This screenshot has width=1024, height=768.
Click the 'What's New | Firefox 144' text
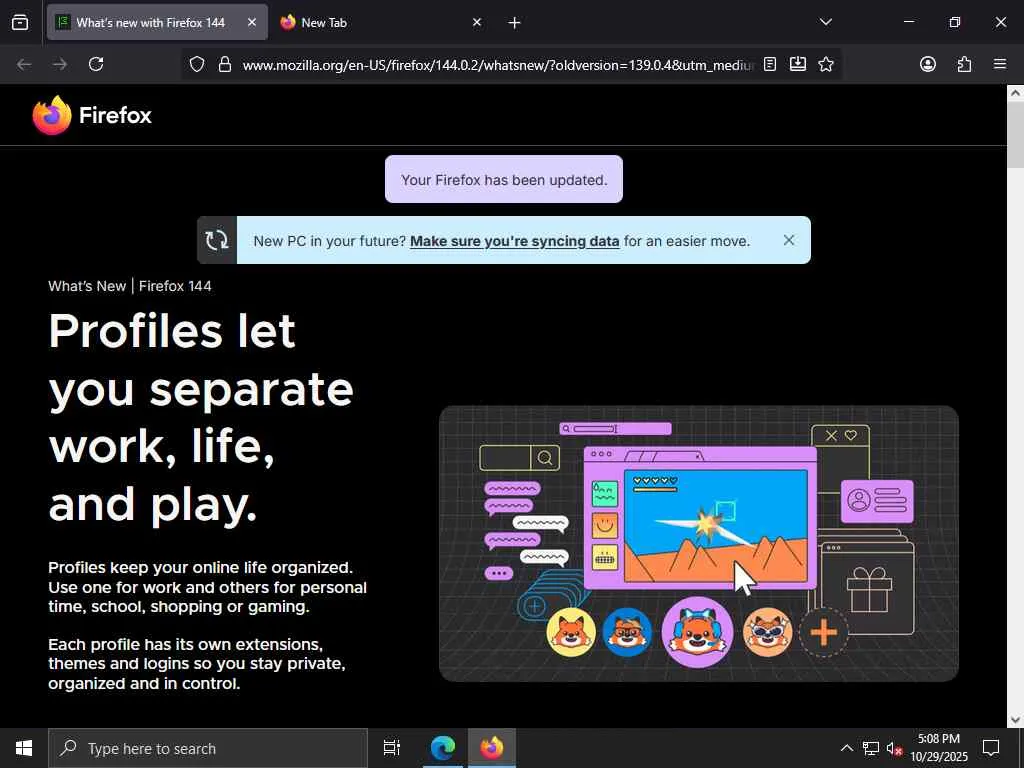coord(130,286)
